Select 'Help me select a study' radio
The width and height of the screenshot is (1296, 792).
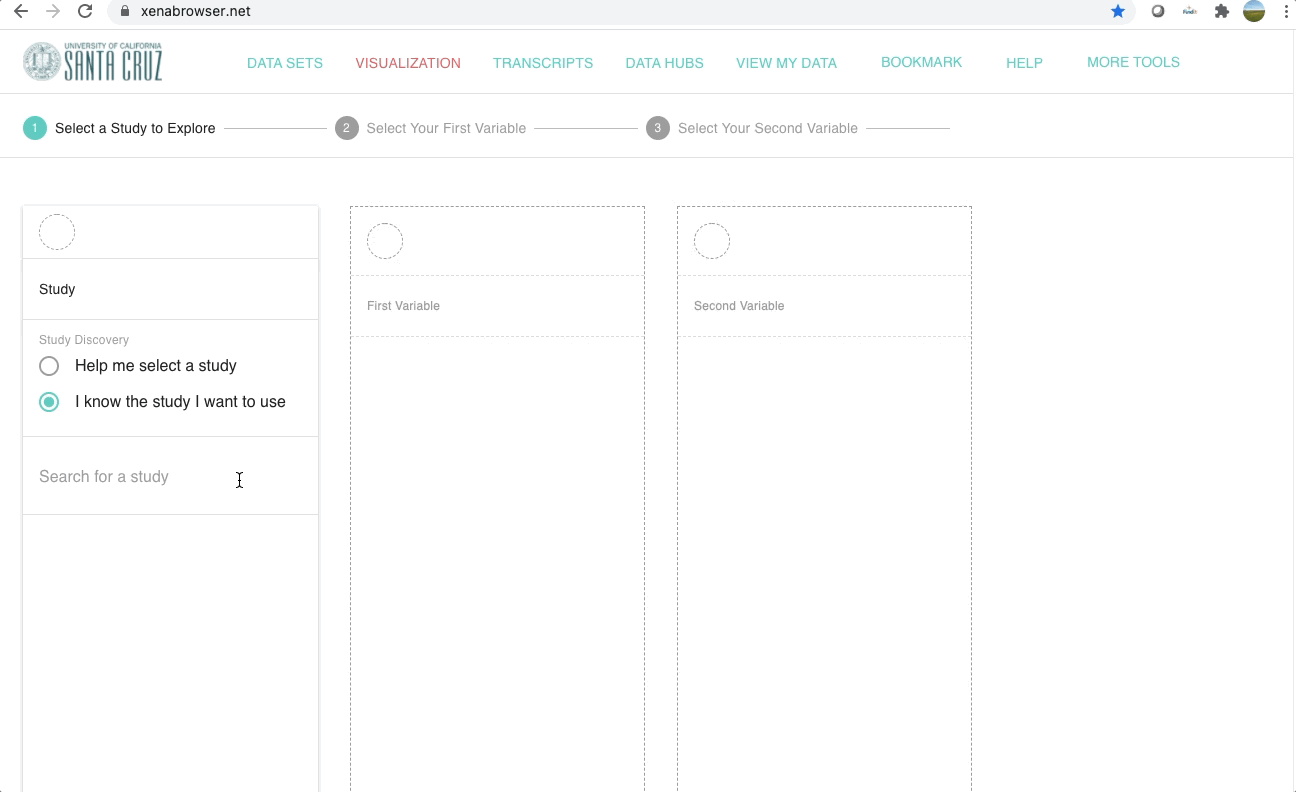[49, 366]
